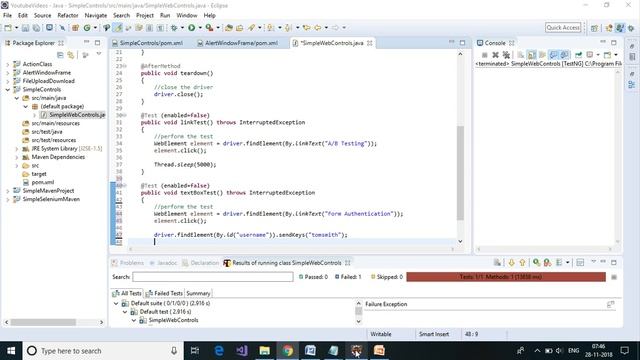The width and height of the screenshot is (640, 360).
Task: Click the Open Type toolbar icon
Action: click(229, 28)
